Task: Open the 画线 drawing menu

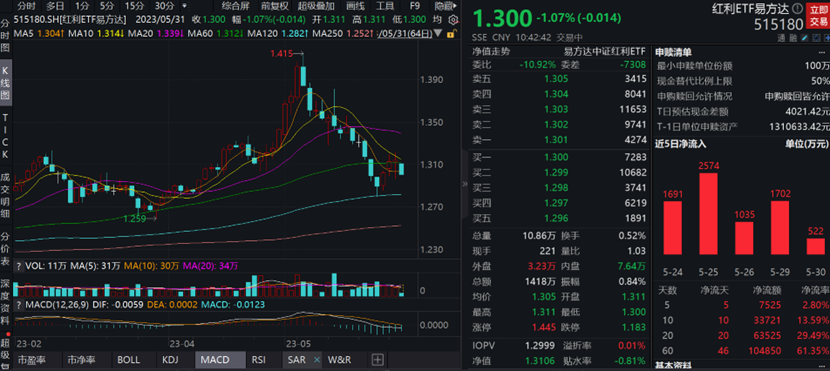Action: click(x=355, y=6)
